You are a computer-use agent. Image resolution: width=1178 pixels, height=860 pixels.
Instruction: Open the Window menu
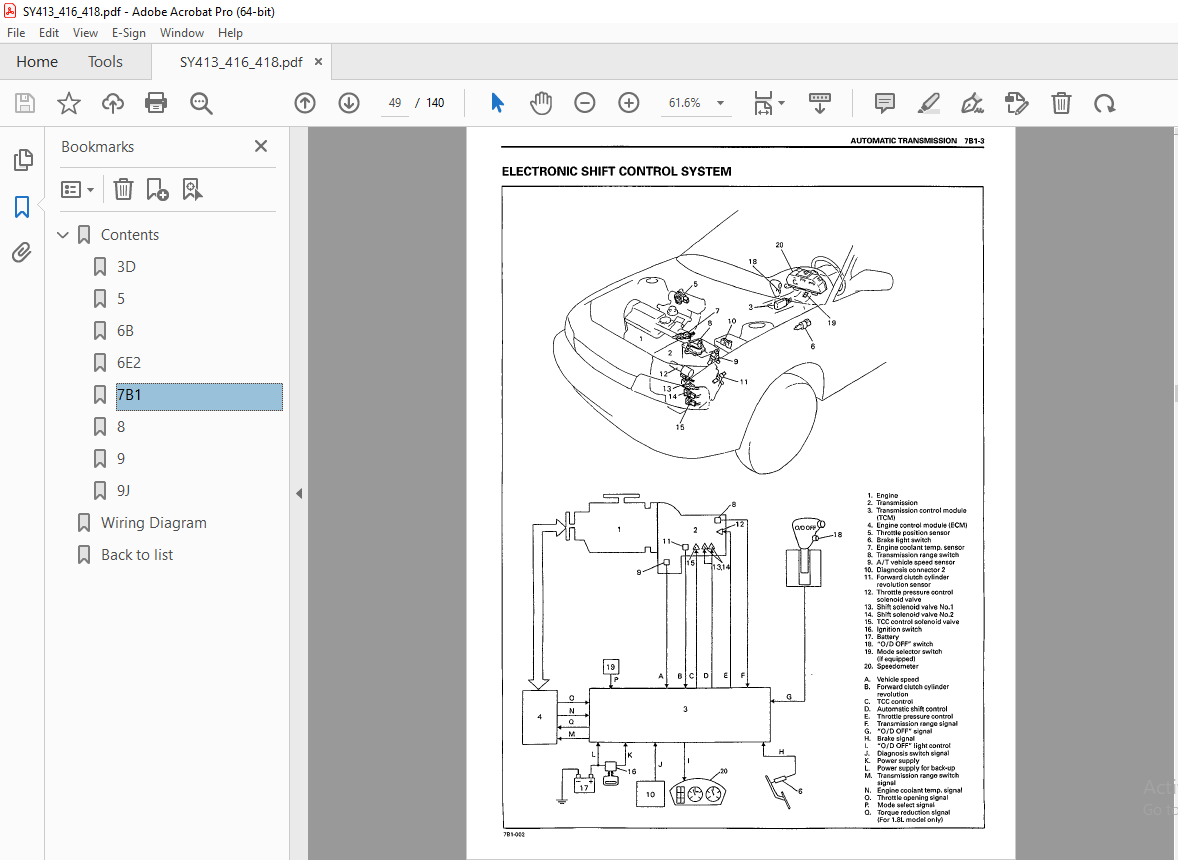point(182,33)
